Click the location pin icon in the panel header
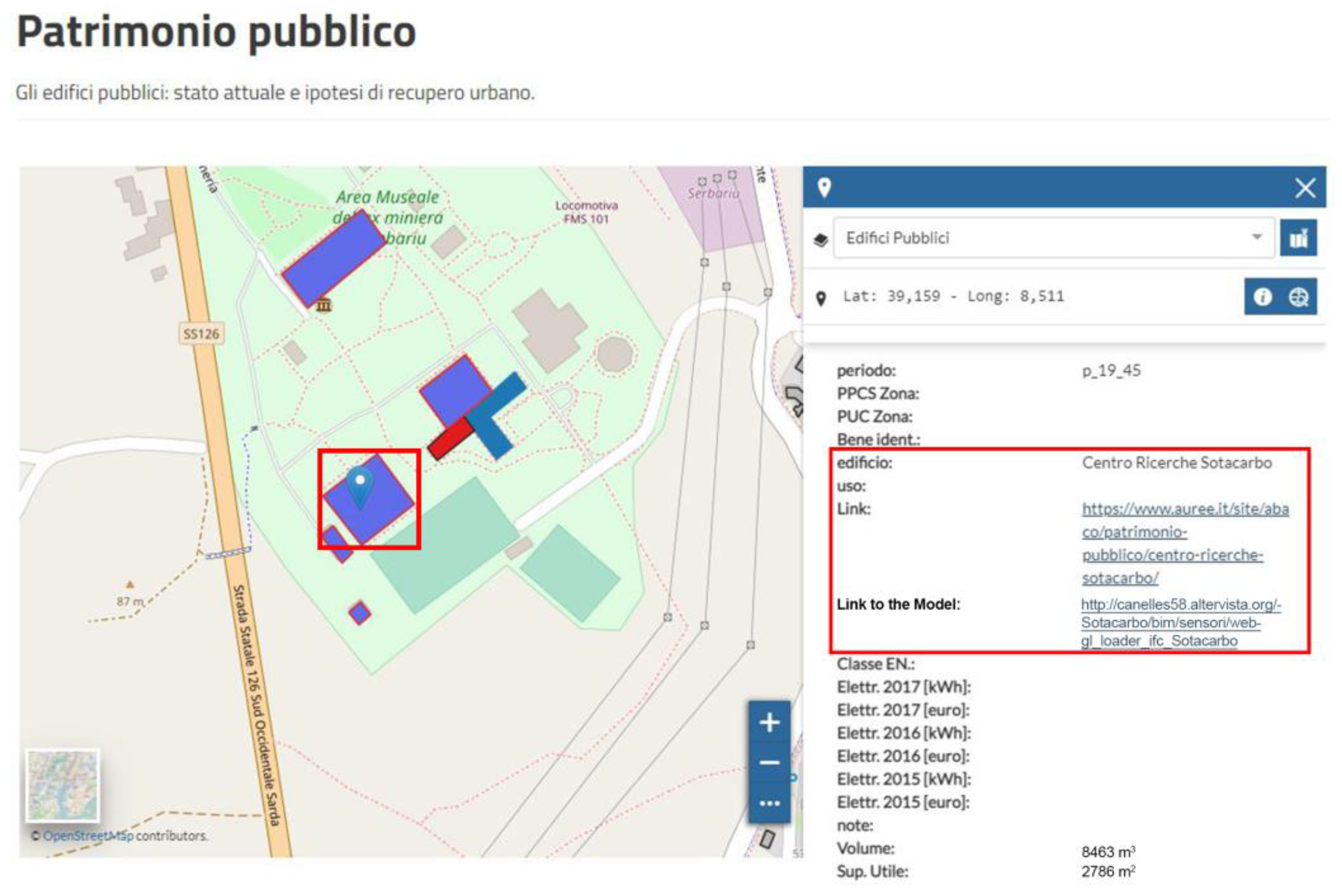The height and width of the screenshot is (896, 1342). (x=824, y=186)
